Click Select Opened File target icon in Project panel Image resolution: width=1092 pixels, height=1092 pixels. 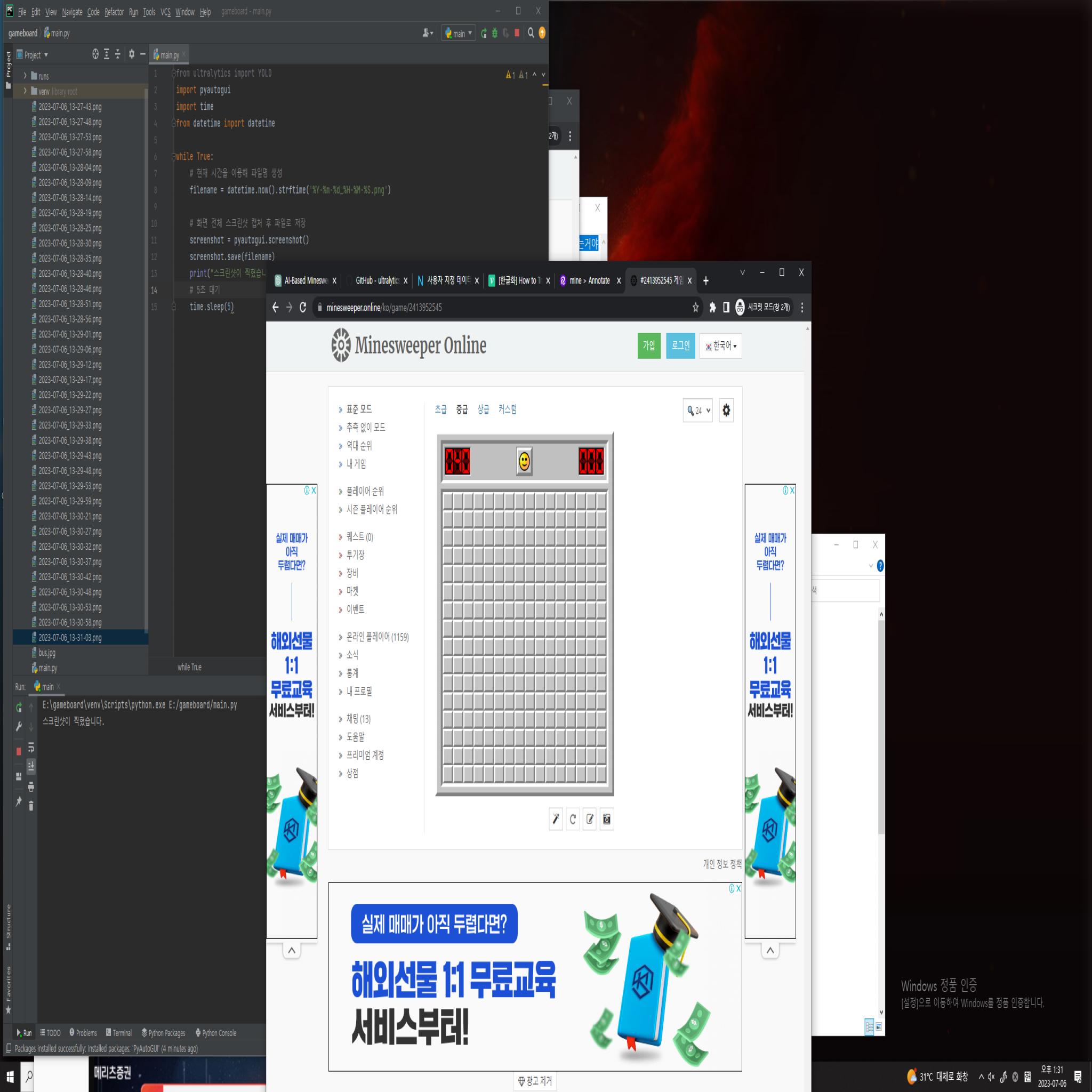95,54
